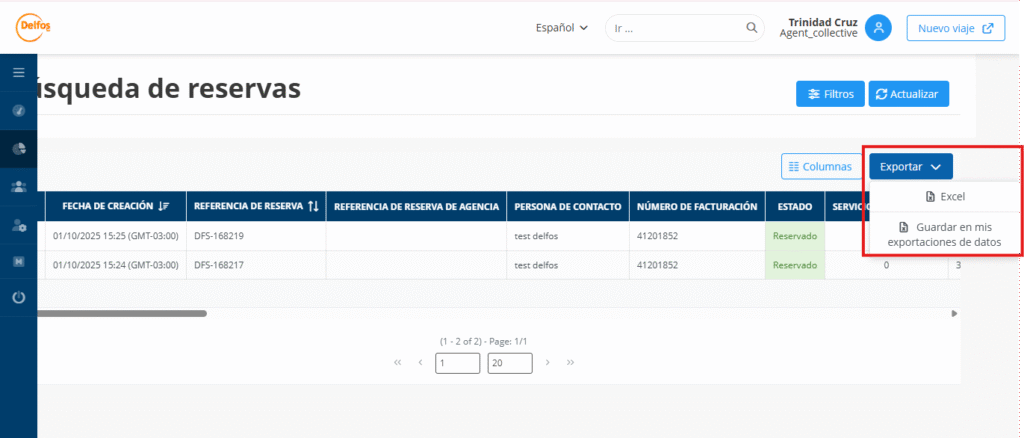Click the search magnifier icon
This screenshot has width=1024, height=438.
(752, 28)
